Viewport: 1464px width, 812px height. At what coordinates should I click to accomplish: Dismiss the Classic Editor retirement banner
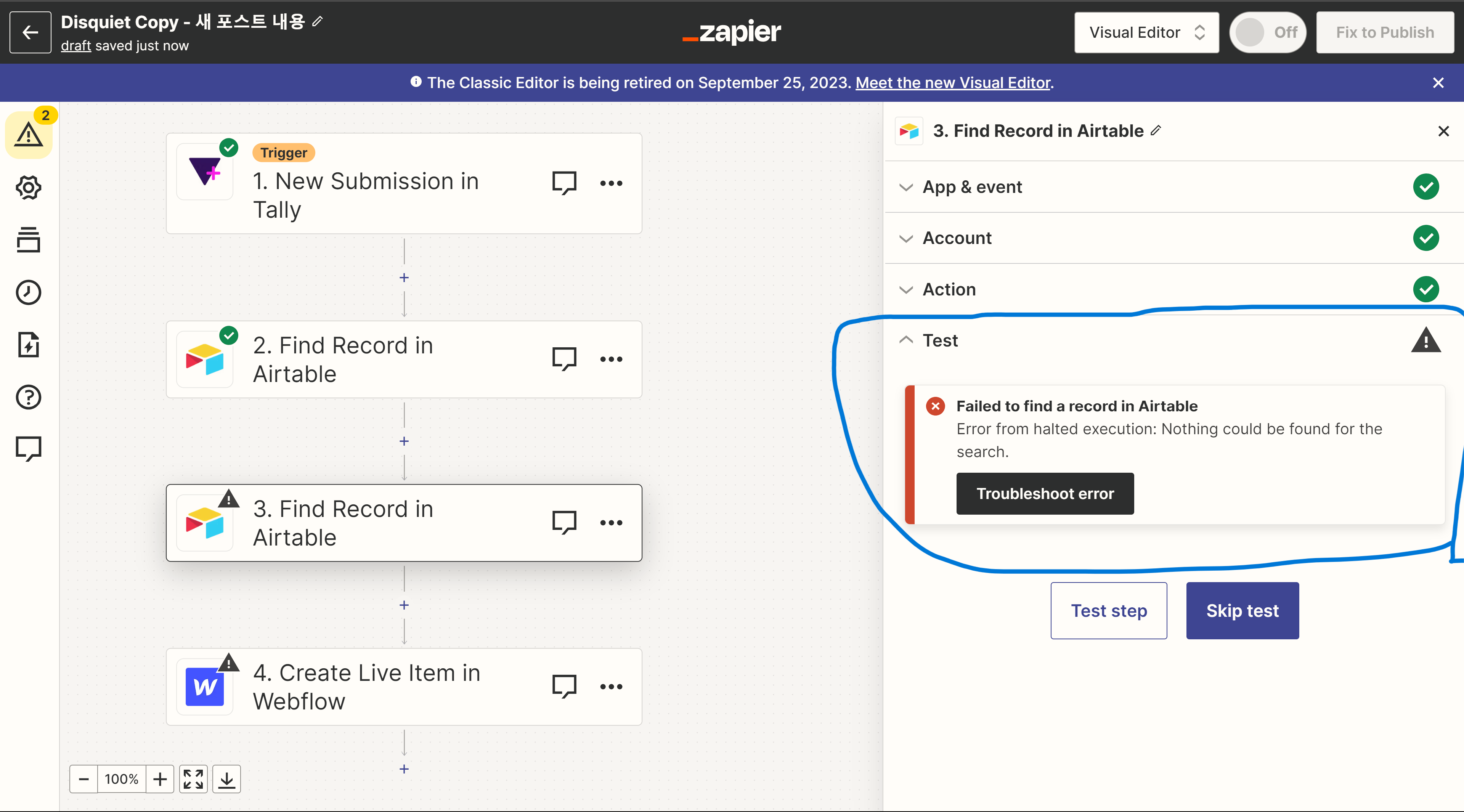click(x=1438, y=83)
